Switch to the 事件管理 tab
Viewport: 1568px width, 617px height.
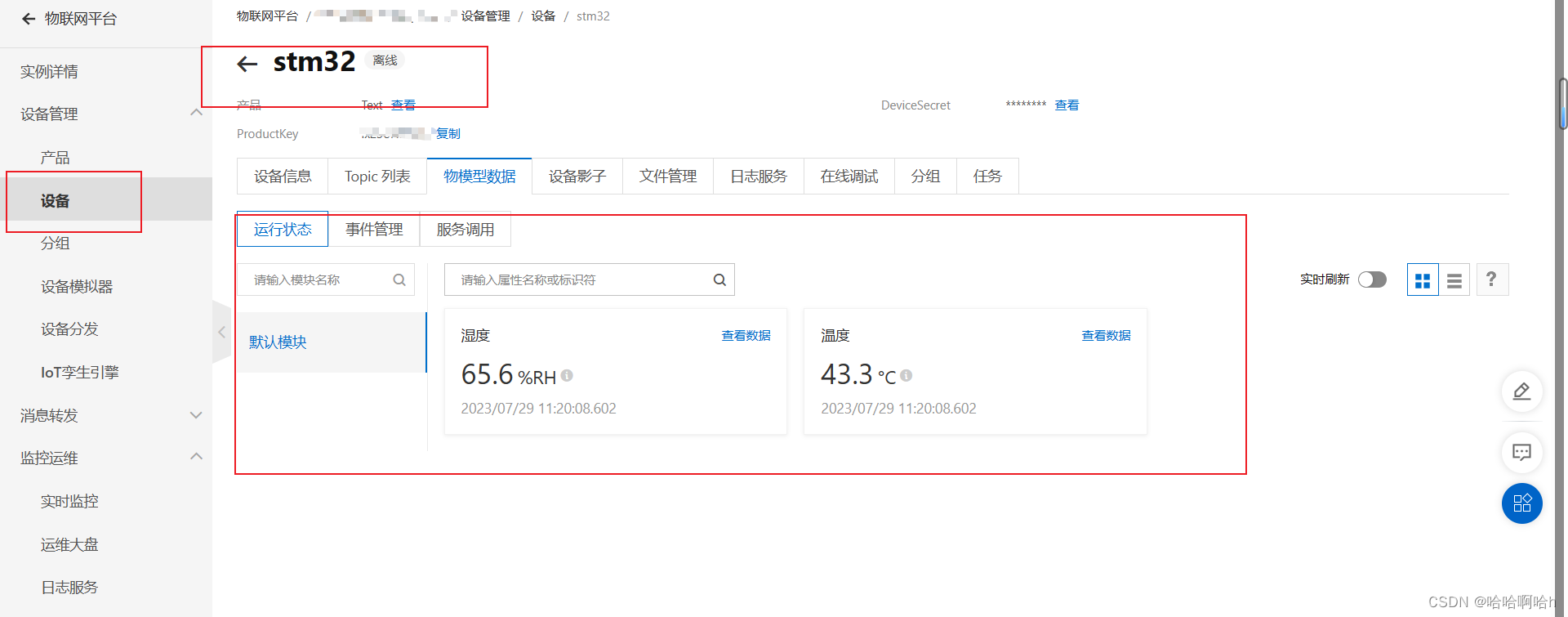coord(374,230)
